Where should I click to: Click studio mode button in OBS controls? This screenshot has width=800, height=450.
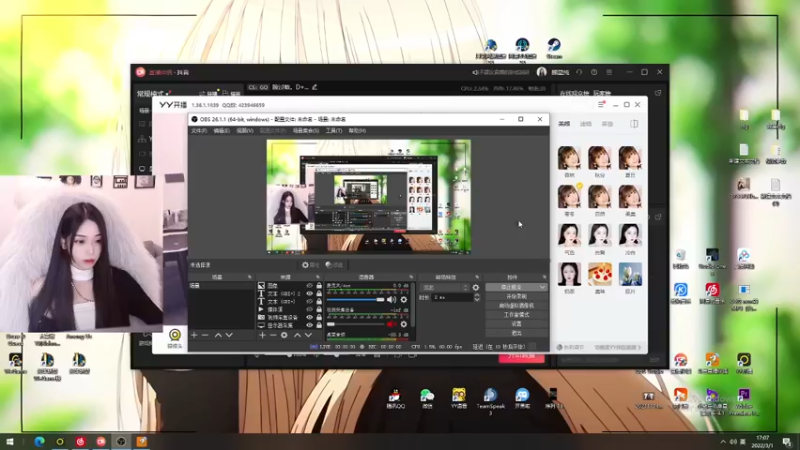516,315
